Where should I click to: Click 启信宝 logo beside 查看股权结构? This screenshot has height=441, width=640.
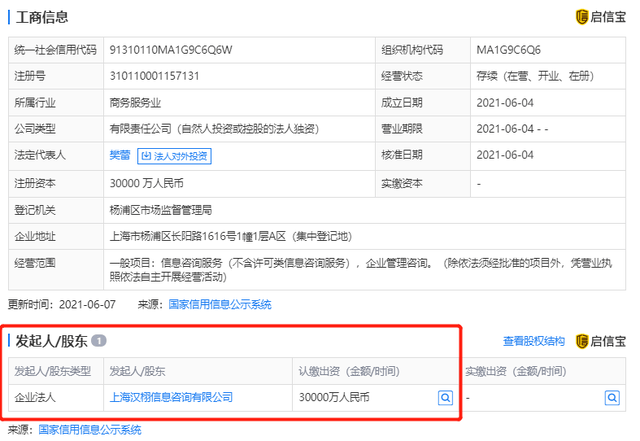(600, 341)
